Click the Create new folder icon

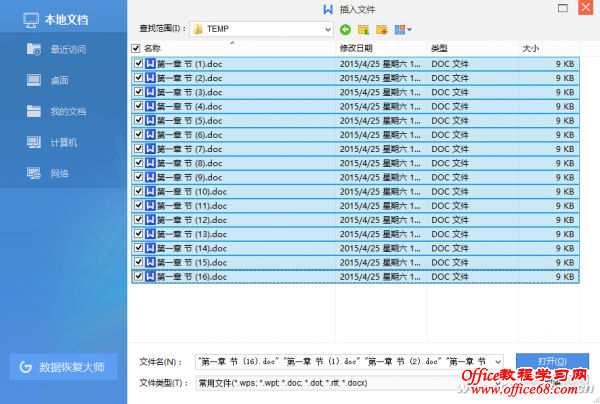click(382, 30)
